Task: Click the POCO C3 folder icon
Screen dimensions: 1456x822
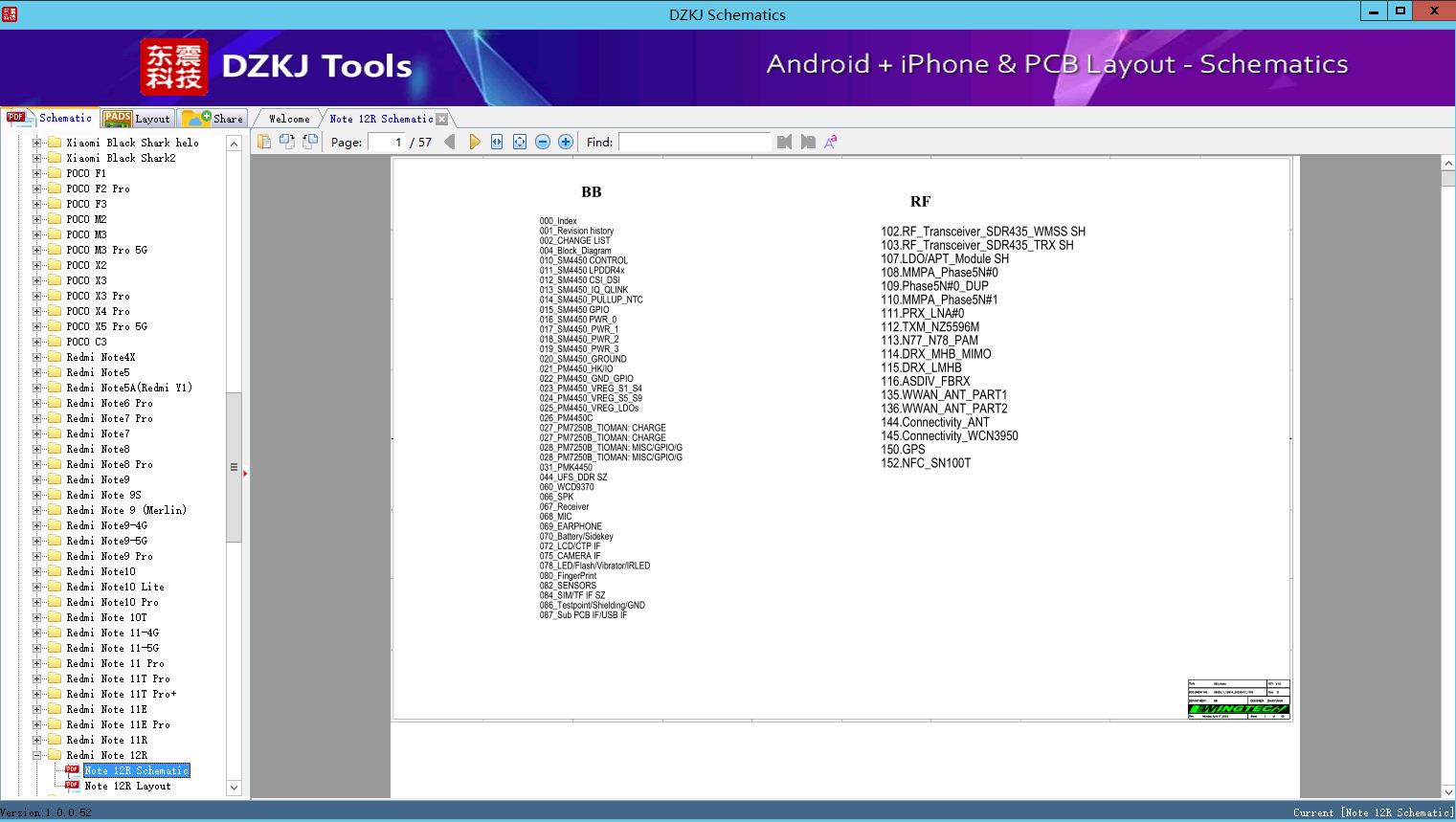Action: point(55,342)
